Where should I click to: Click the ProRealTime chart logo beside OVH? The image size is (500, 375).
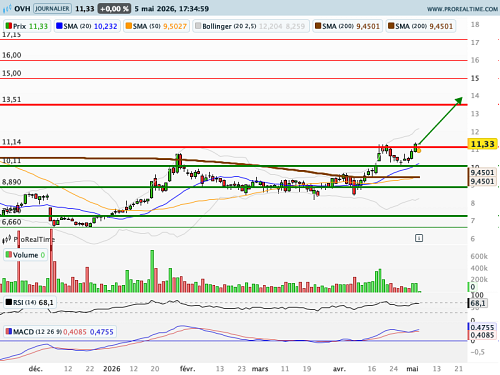(7, 9)
